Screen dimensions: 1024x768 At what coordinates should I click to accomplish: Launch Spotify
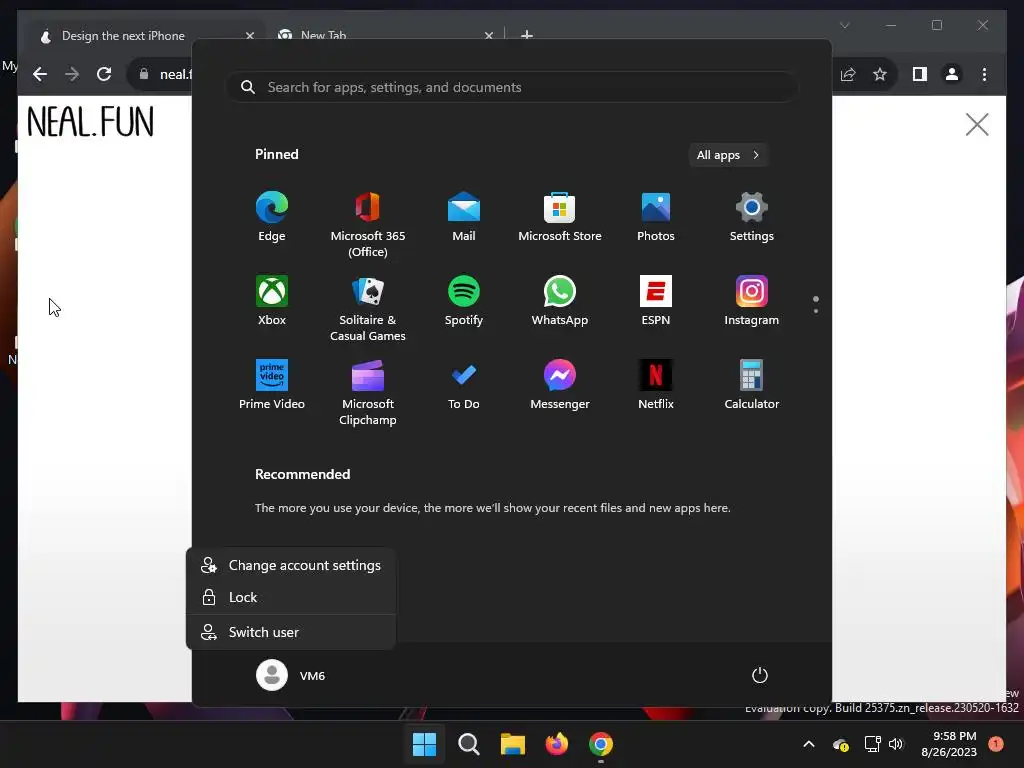pos(464,300)
